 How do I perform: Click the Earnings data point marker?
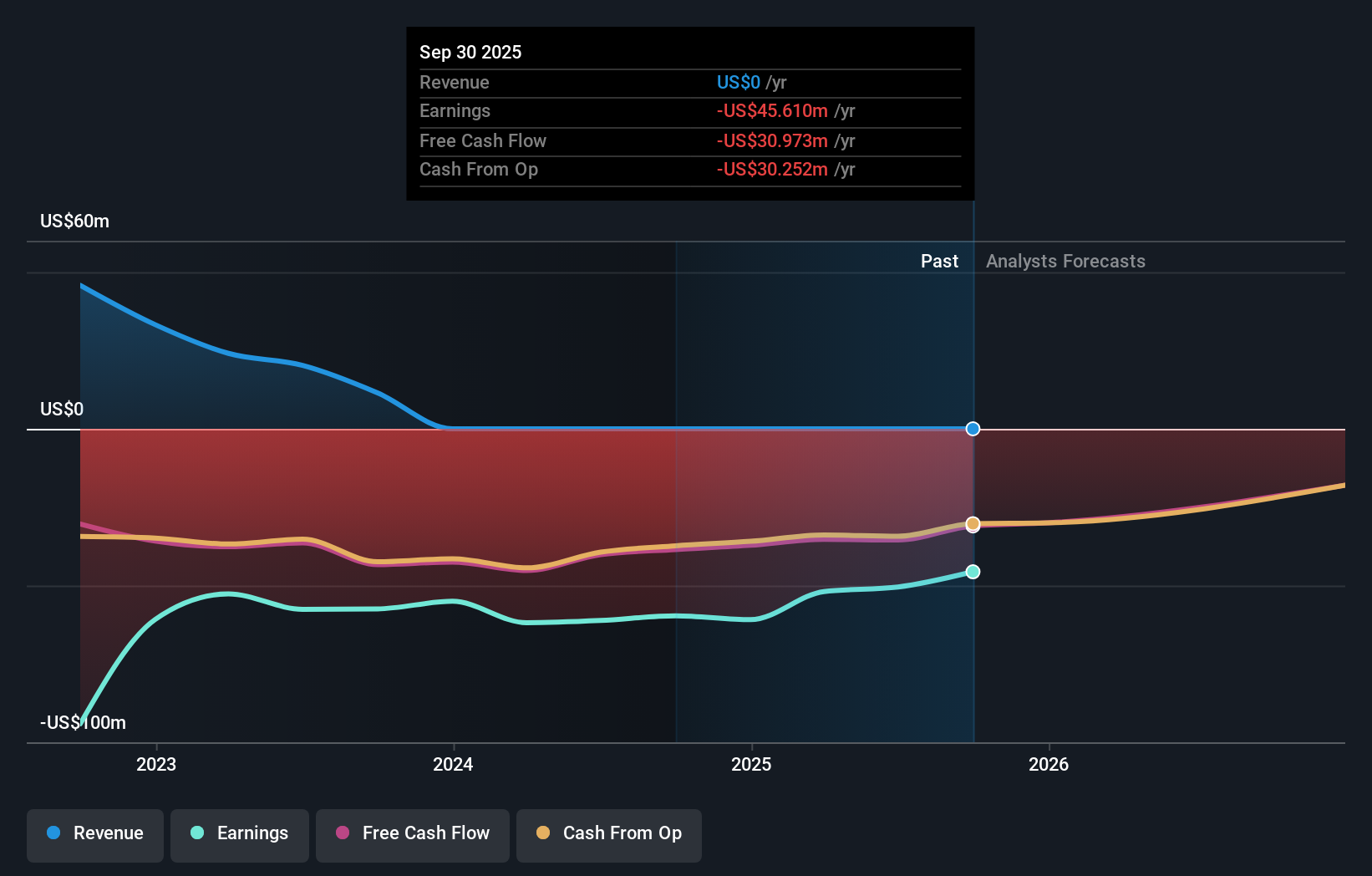pos(973,572)
